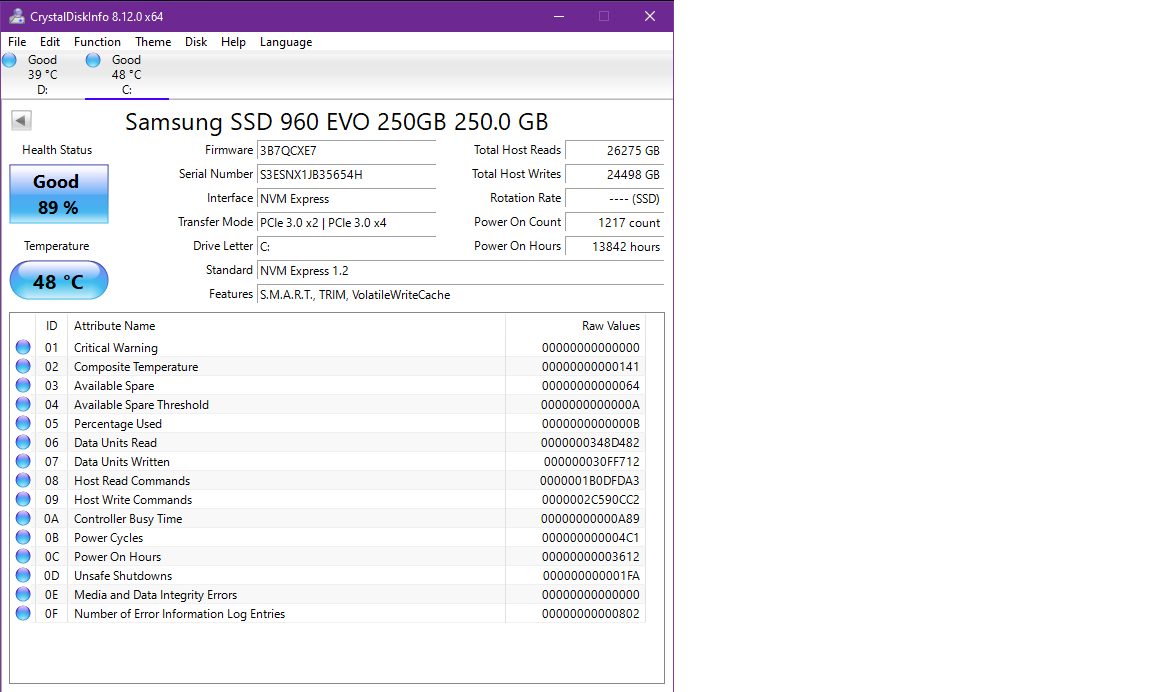Click the Transfer Mode field

346,223
